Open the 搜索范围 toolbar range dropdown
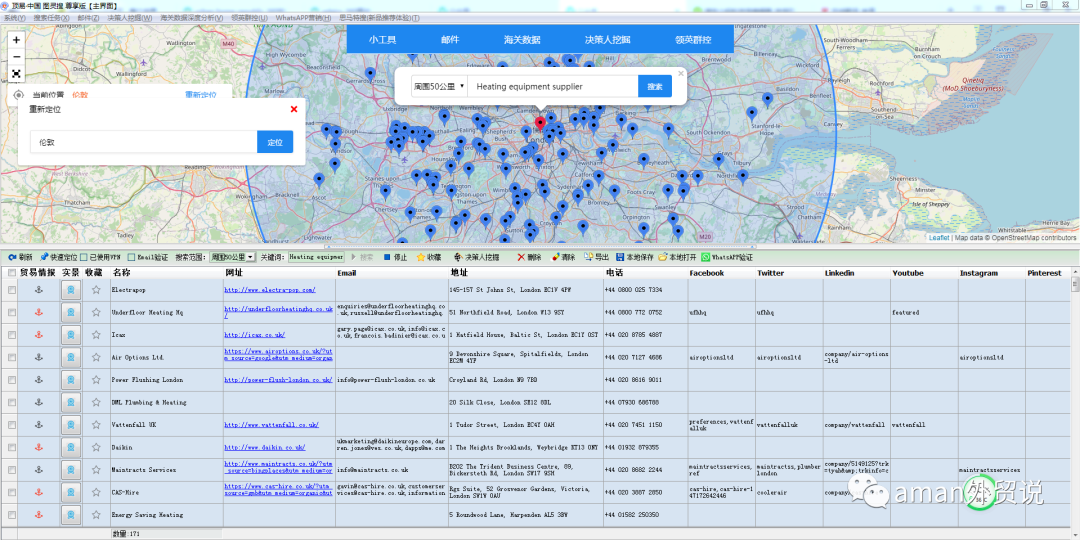This screenshot has height=540, width=1080. 232,257
